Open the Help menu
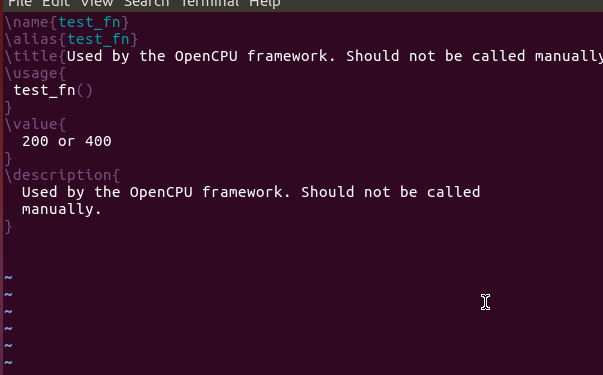The image size is (603, 375). tap(265, 3)
